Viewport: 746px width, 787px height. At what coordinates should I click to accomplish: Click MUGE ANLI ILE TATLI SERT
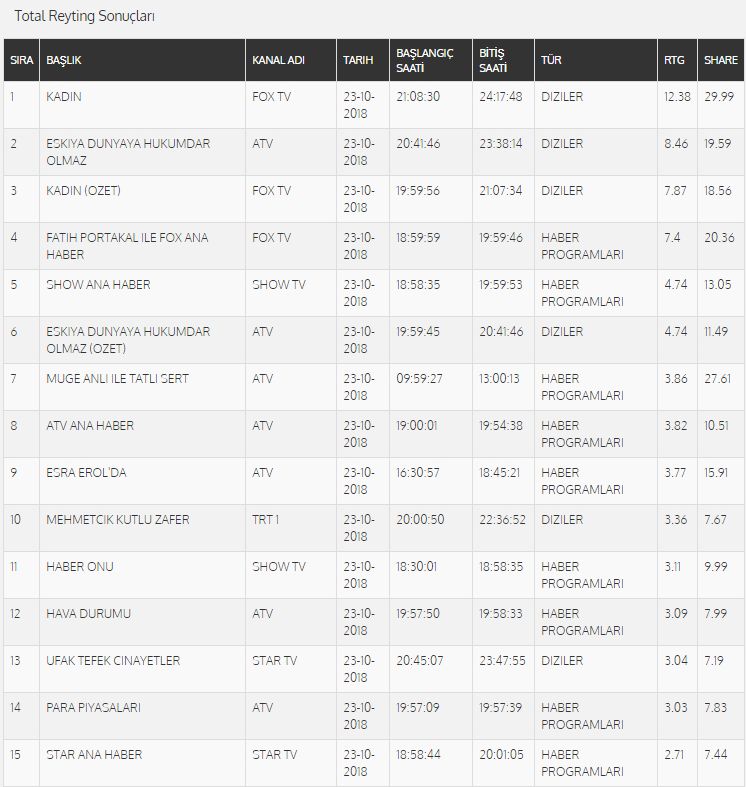[117, 378]
